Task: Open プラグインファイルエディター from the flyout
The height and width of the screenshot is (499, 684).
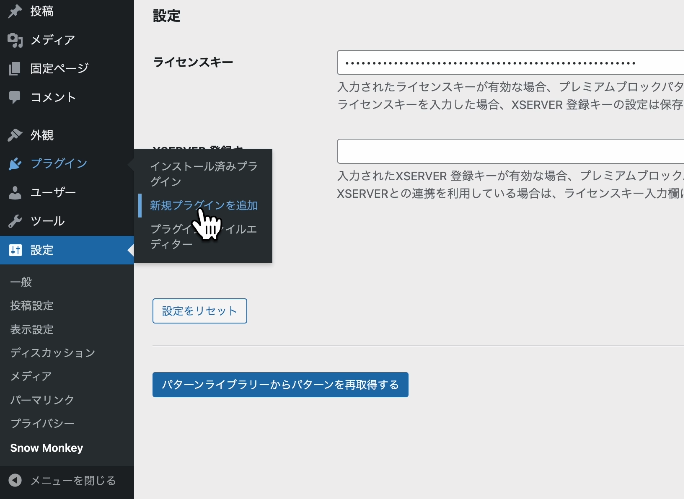Action: [203, 237]
